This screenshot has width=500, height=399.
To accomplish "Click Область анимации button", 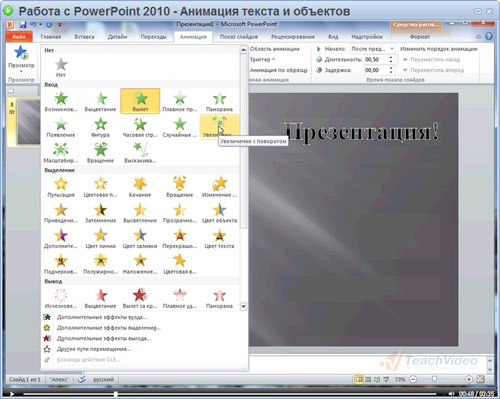I will coord(275,49).
